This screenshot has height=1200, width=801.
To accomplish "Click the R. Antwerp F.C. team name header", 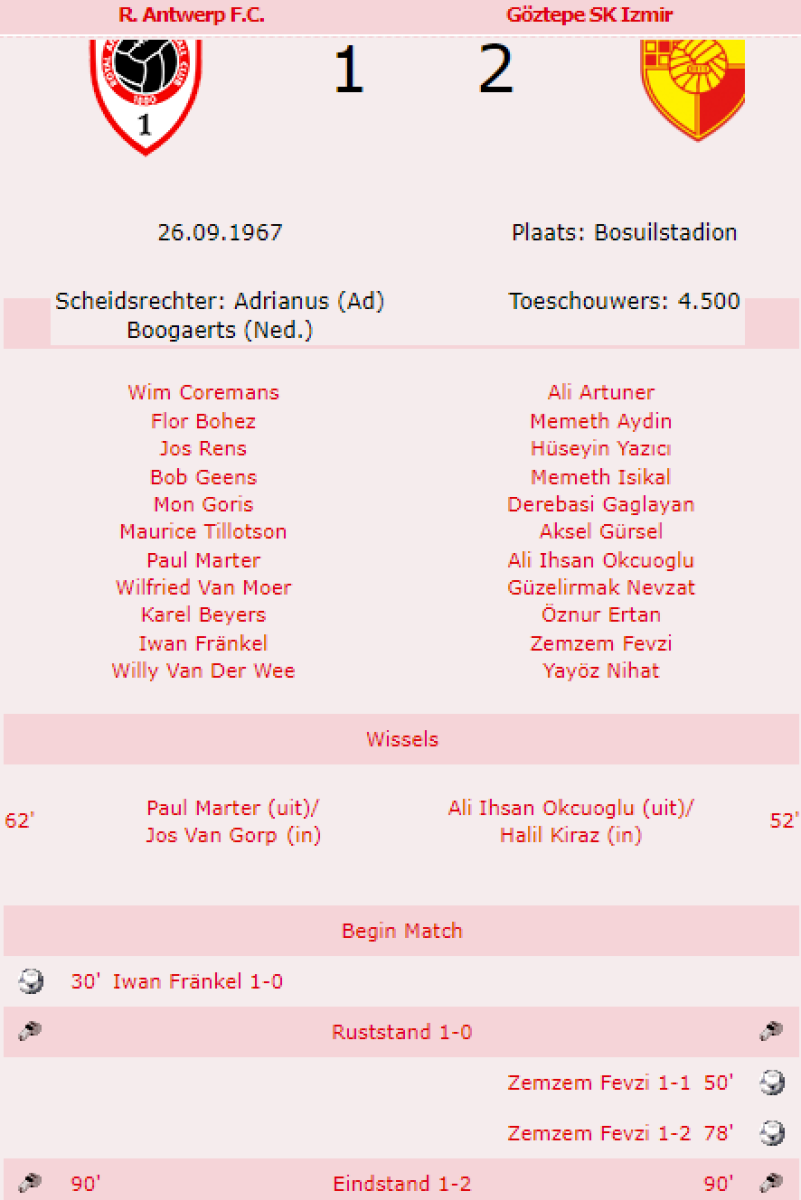I will click(191, 15).
